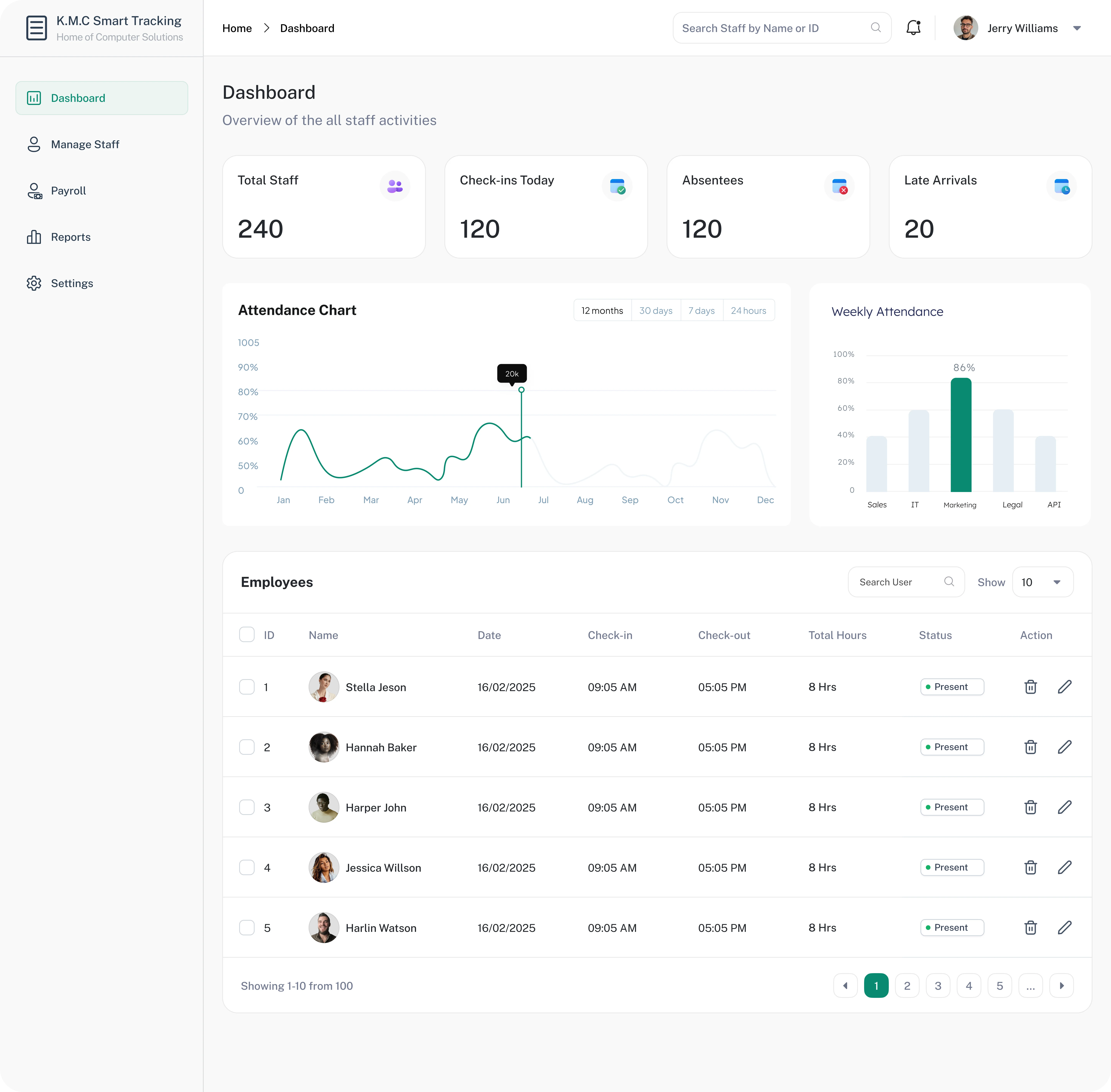This screenshot has width=1111, height=1092.
Task: Click the Total Staff people icon
Action: (394, 186)
